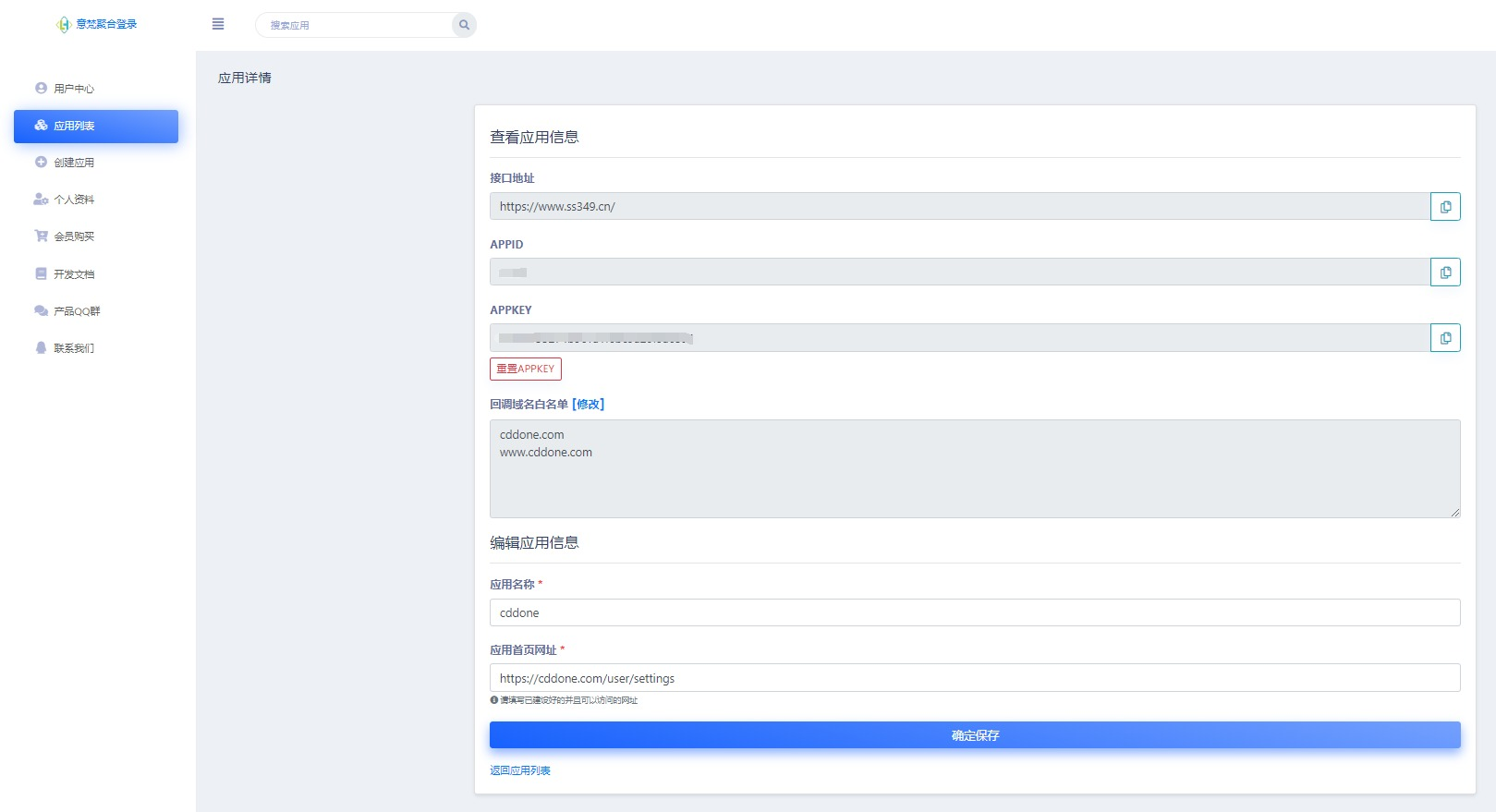
Task: Select 应用列表 sidebar item
Action: pos(96,127)
